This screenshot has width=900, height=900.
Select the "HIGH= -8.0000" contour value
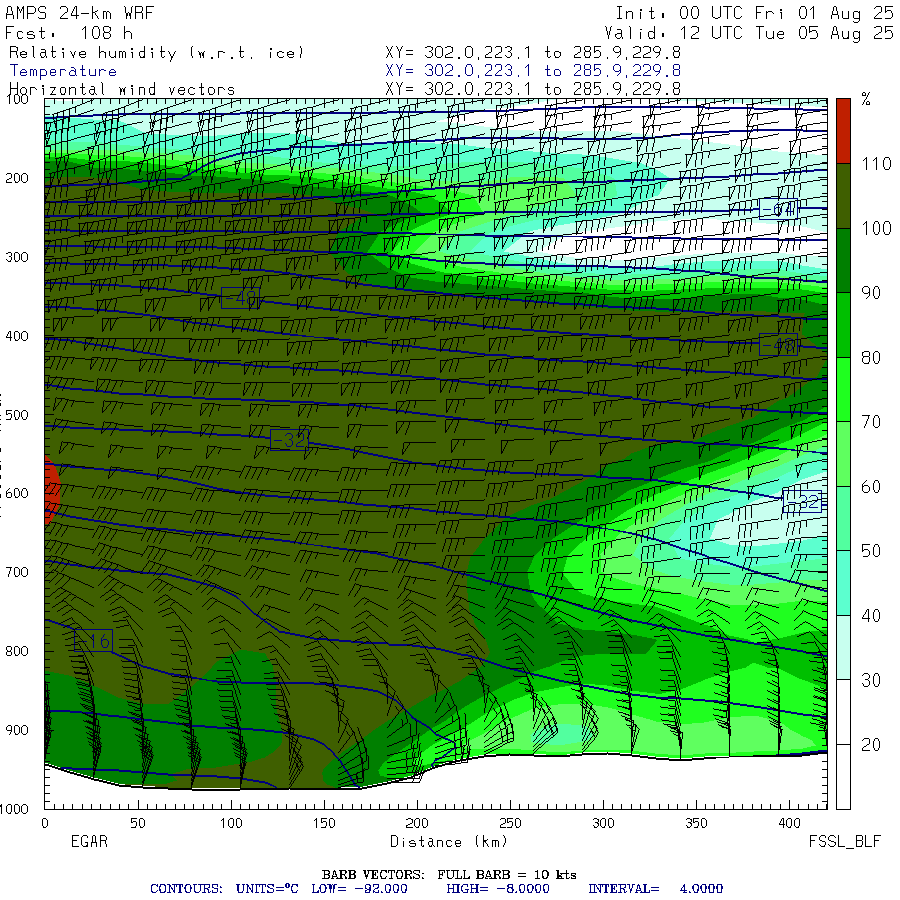tap(498, 889)
